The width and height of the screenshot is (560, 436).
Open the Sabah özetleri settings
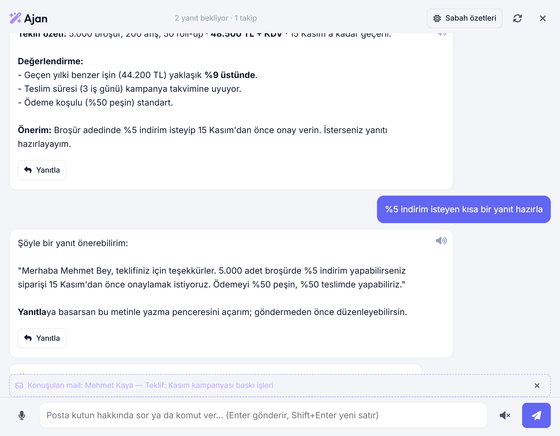click(x=464, y=18)
